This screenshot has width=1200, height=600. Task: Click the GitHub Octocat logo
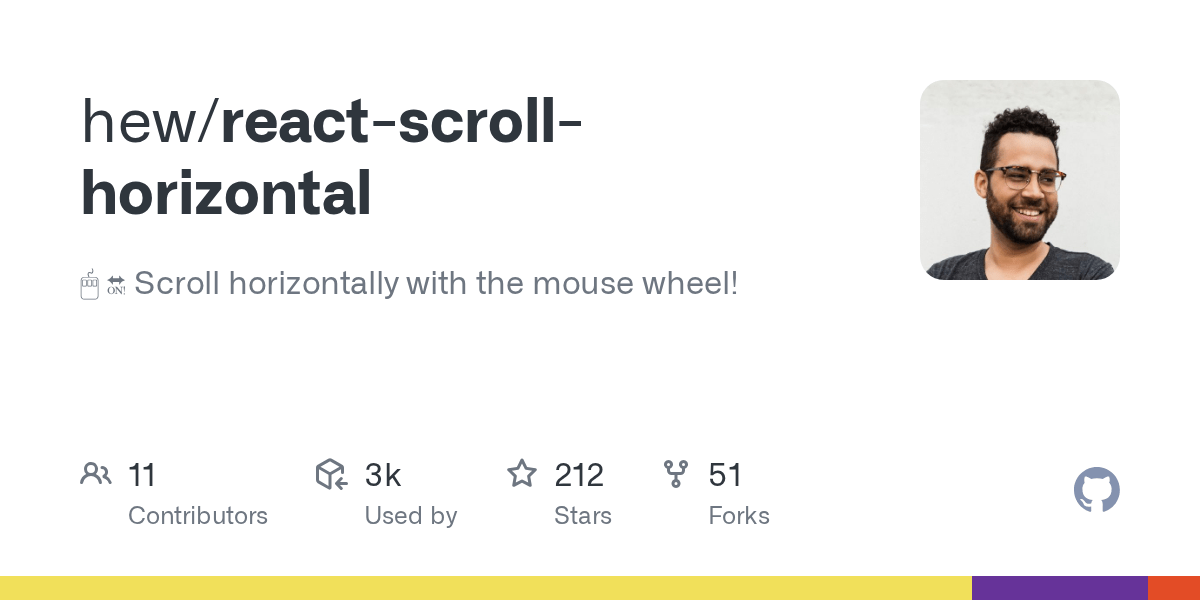pyautogui.click(x=1096, y=490)
